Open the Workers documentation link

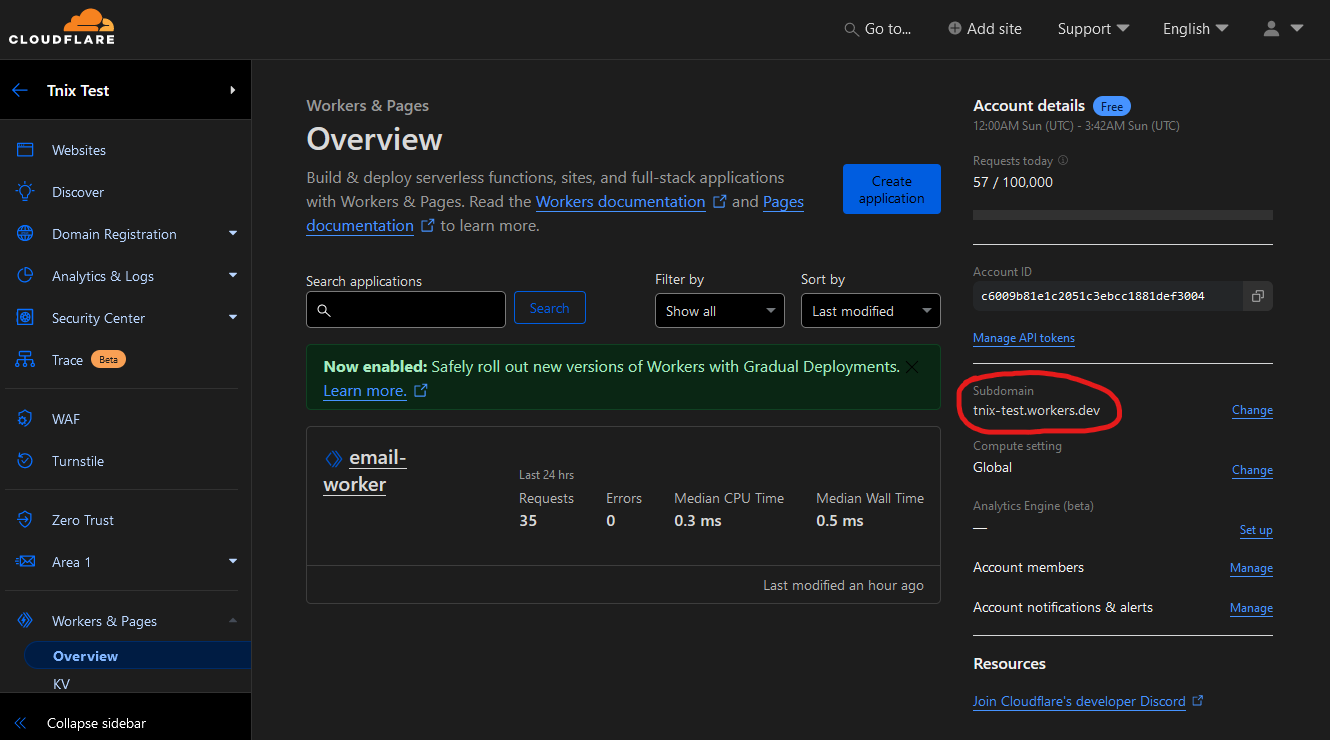pyautogui.click(x=620, y=202)
